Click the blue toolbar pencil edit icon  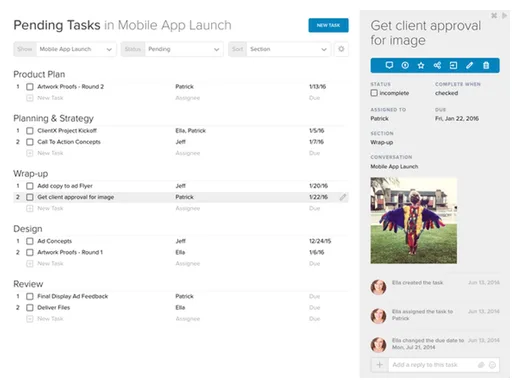(x=470, y=65)
